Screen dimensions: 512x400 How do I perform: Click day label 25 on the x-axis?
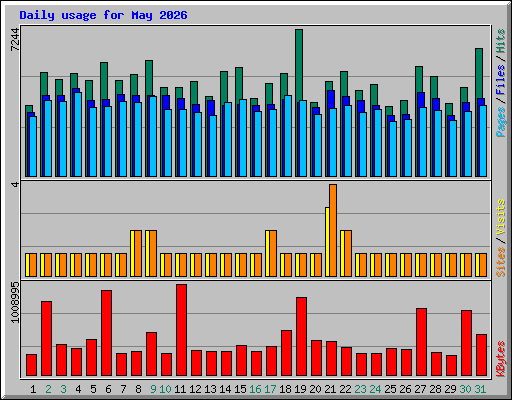390,389
